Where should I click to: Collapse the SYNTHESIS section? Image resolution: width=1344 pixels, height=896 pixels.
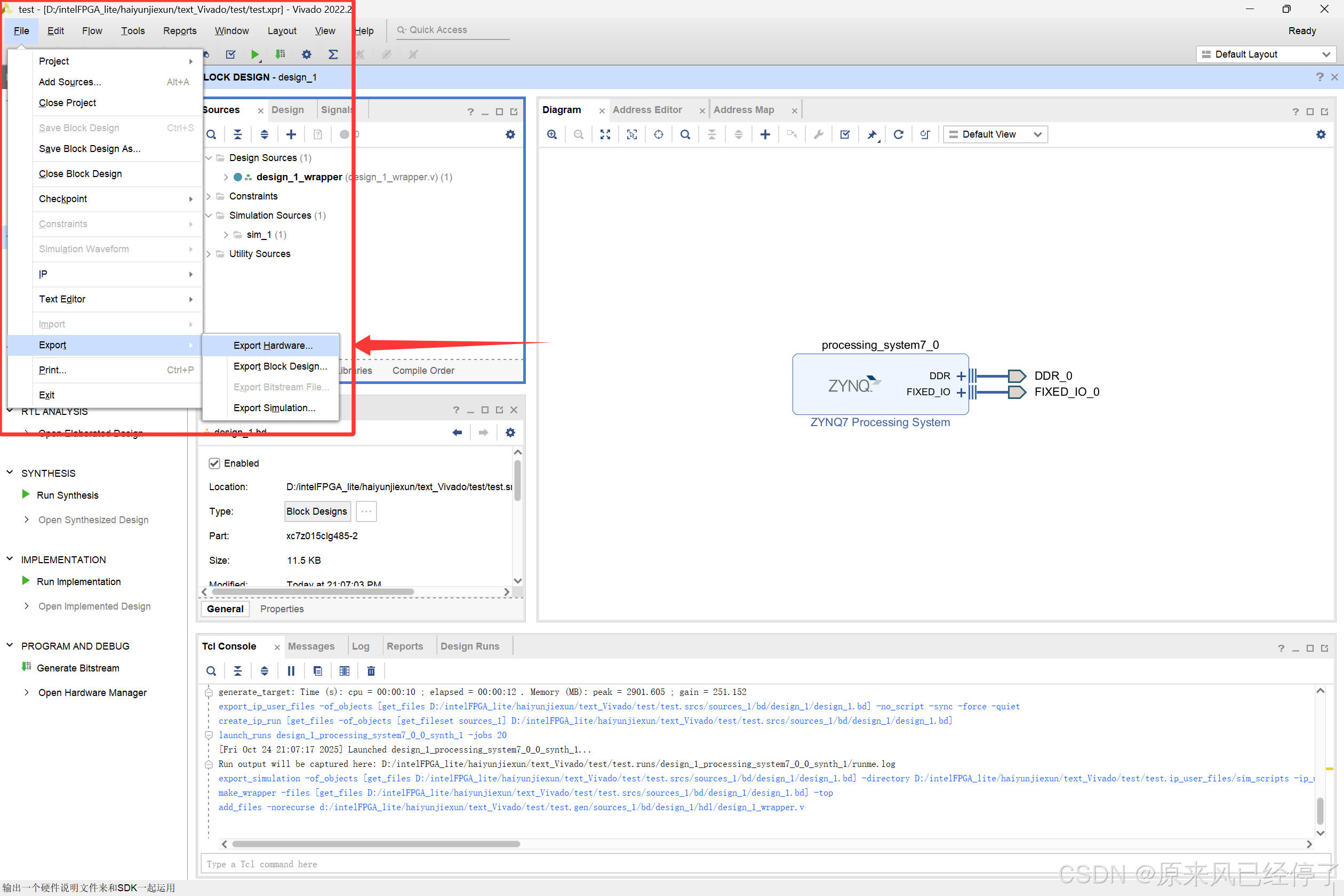click(10, 473)
